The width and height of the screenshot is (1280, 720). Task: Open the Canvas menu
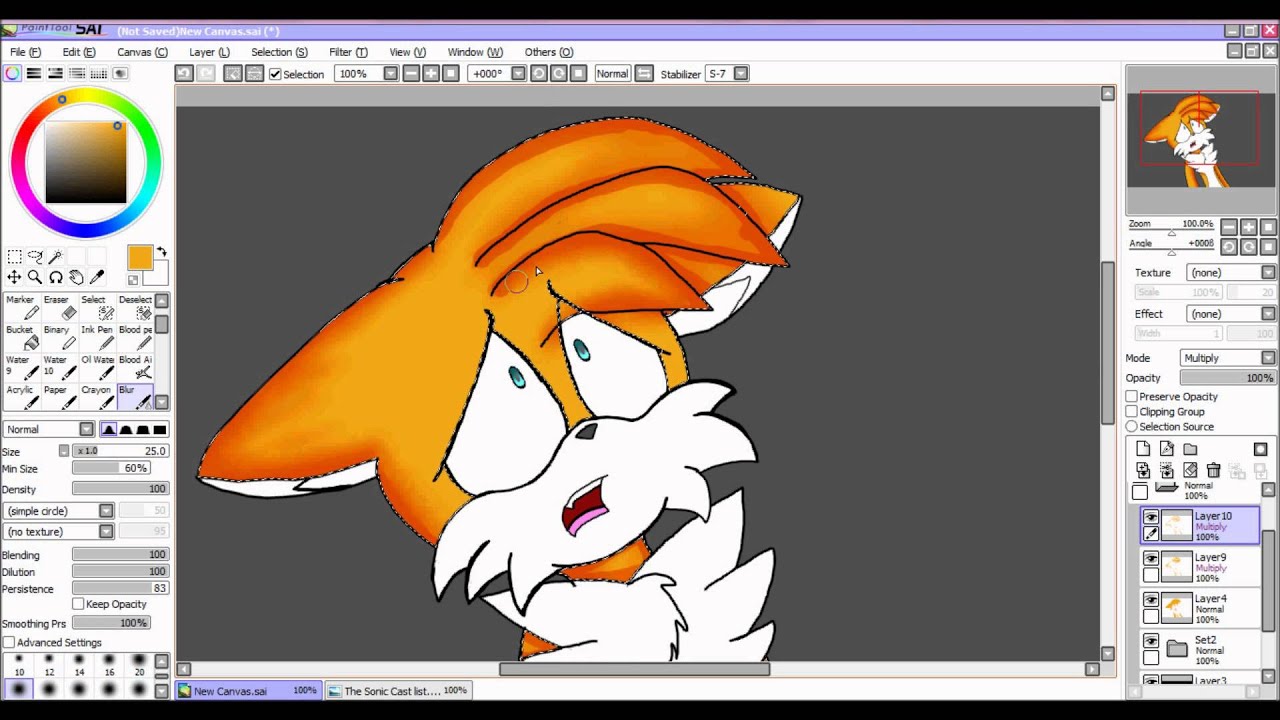coord(142,52)
